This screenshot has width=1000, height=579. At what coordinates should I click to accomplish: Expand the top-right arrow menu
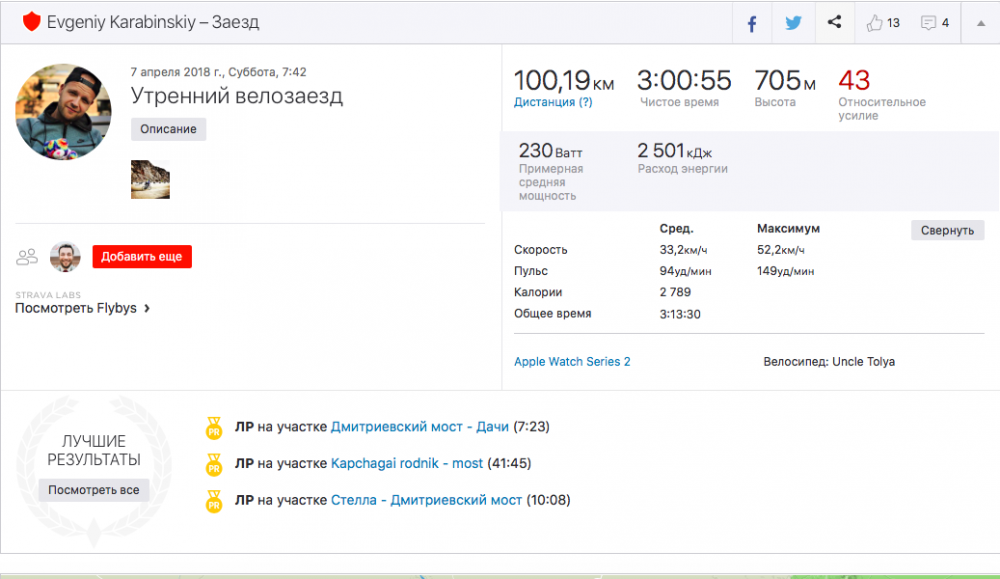click(x=979, y=23)
